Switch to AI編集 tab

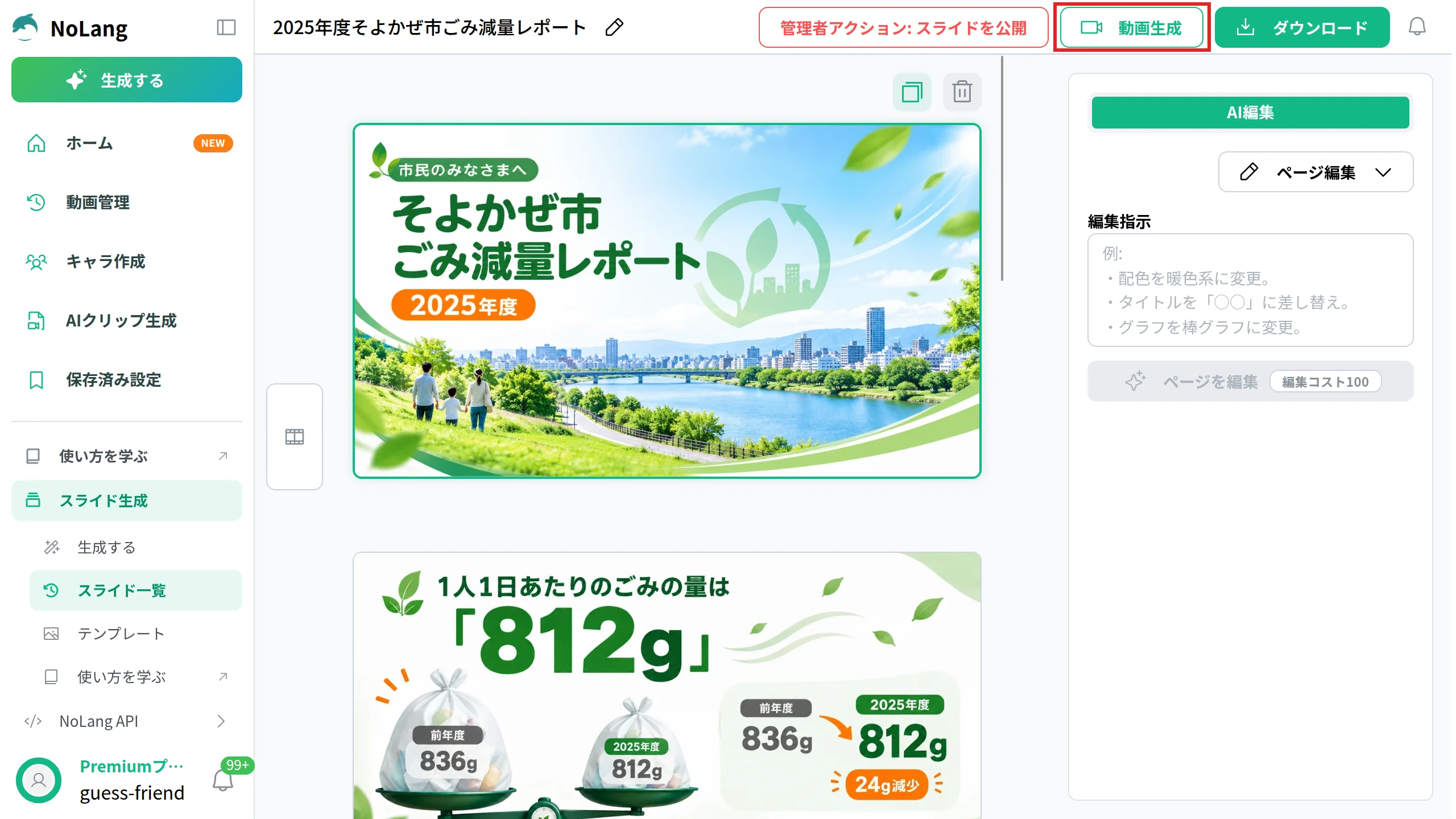1250,113
